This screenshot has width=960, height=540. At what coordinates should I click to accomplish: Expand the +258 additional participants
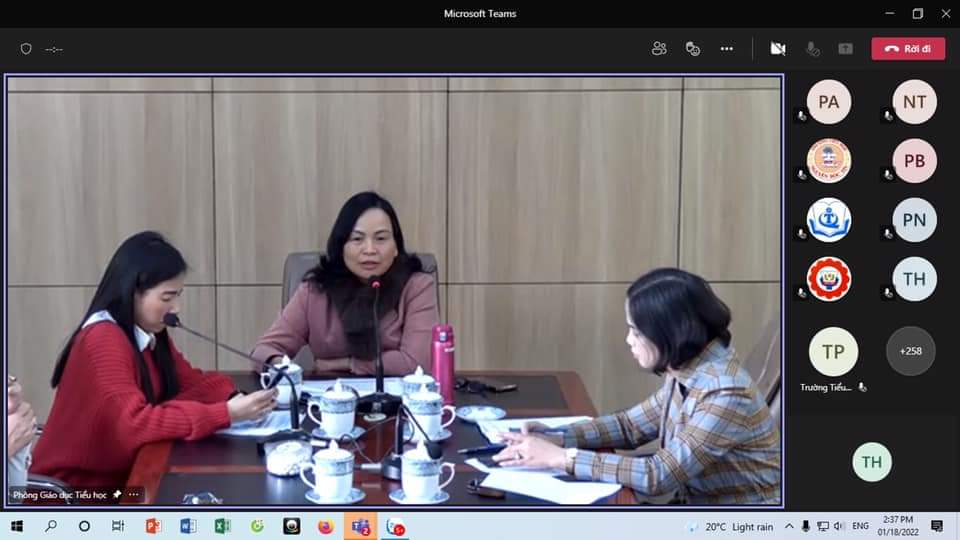(x=910, y=352)
